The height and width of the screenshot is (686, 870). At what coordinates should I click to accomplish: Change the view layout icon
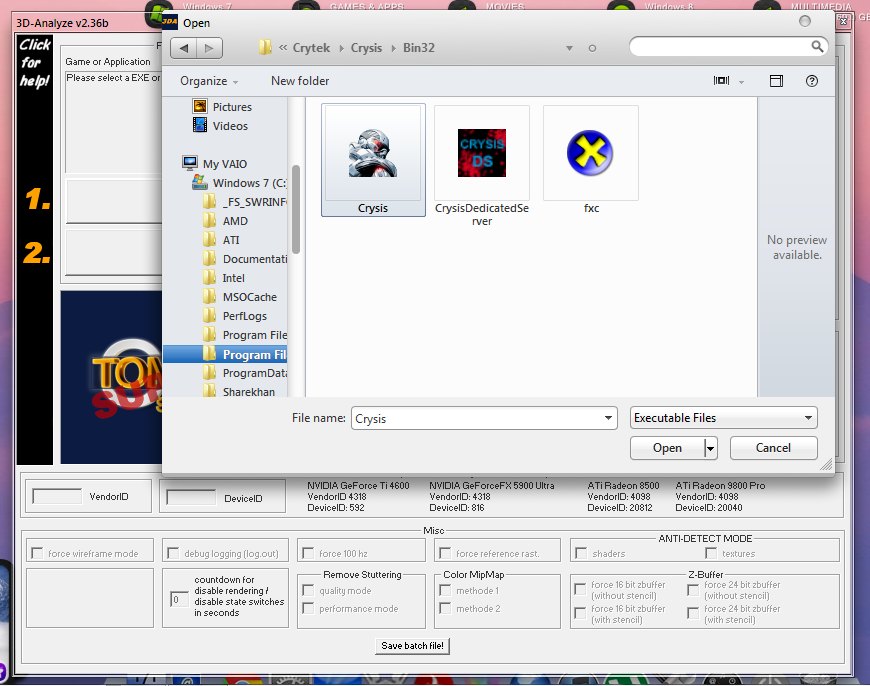[x=721, y=81]
